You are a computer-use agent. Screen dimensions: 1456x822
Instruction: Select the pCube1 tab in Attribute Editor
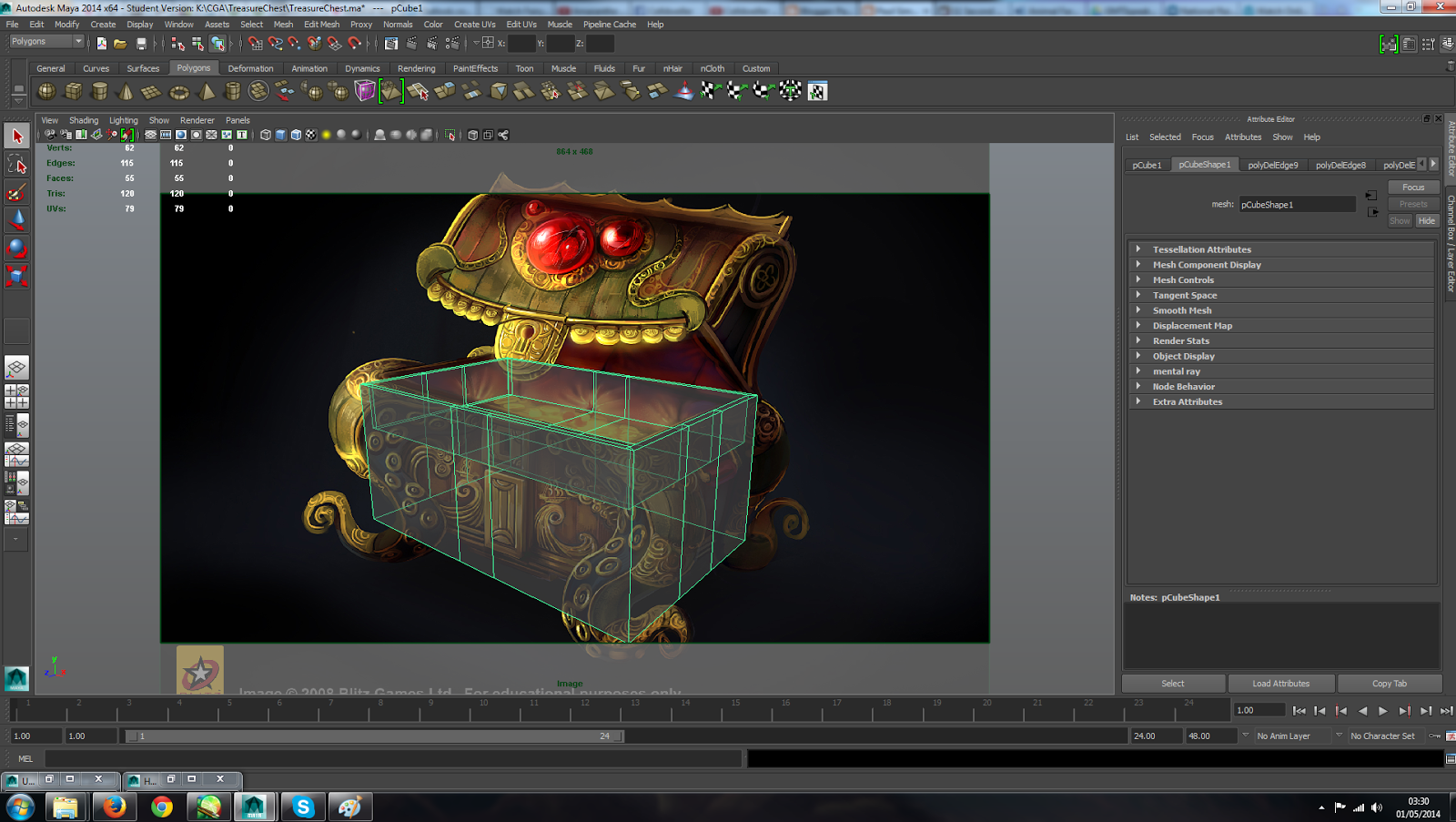(1147, 165)
